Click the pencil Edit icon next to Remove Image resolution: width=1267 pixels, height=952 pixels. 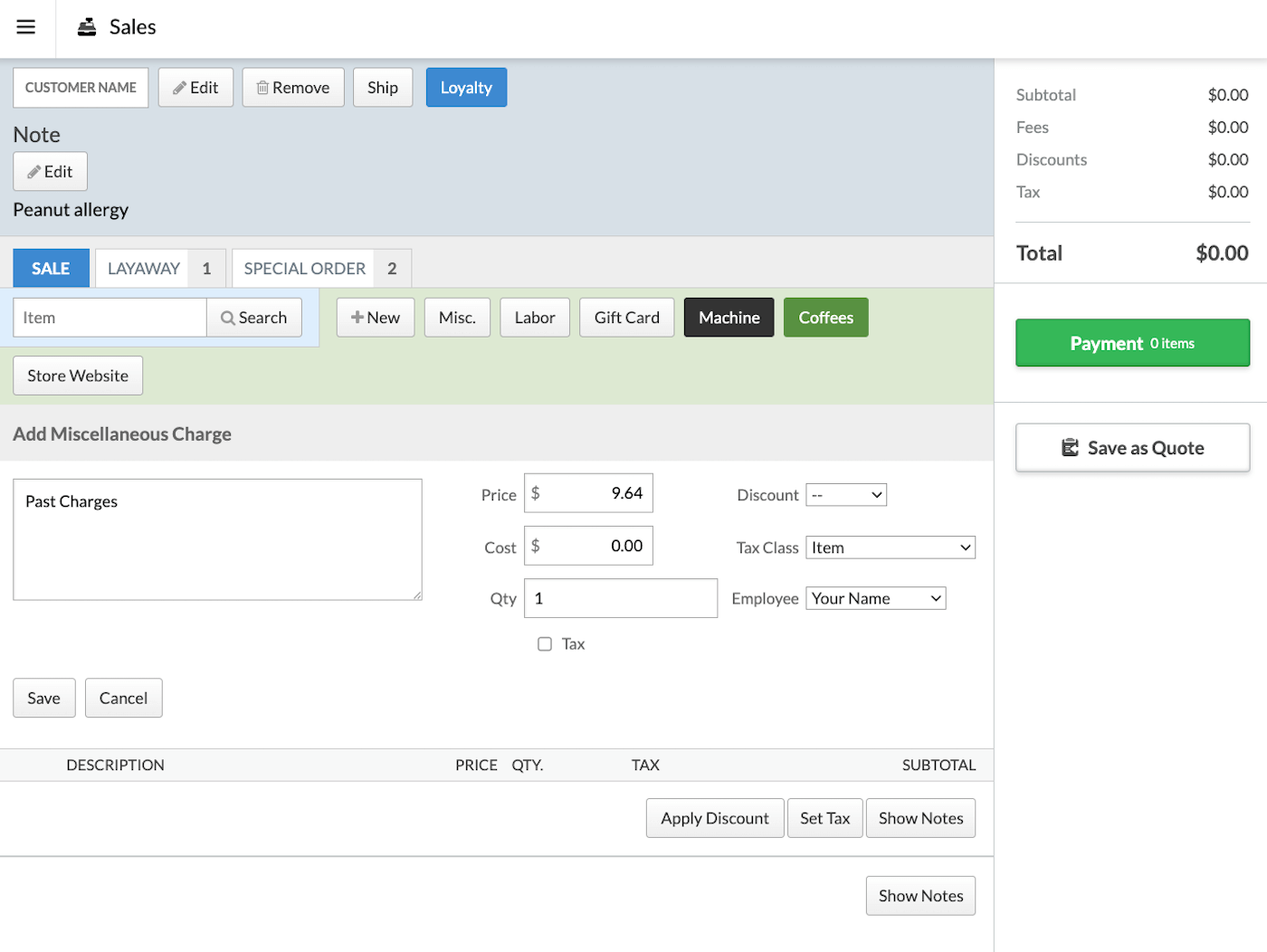180,87
